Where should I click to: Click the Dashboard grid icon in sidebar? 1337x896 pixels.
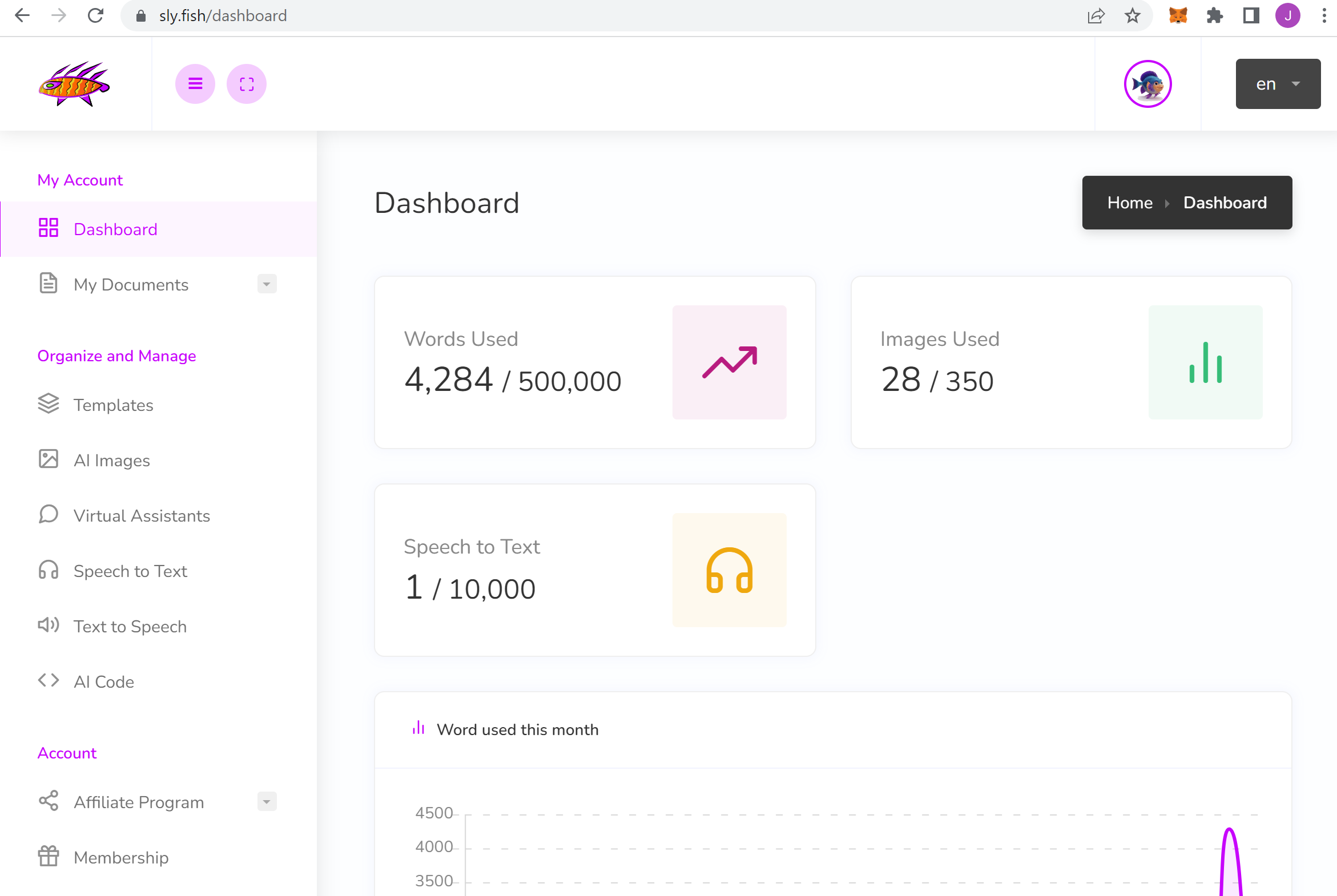click(x=49, y=228)
